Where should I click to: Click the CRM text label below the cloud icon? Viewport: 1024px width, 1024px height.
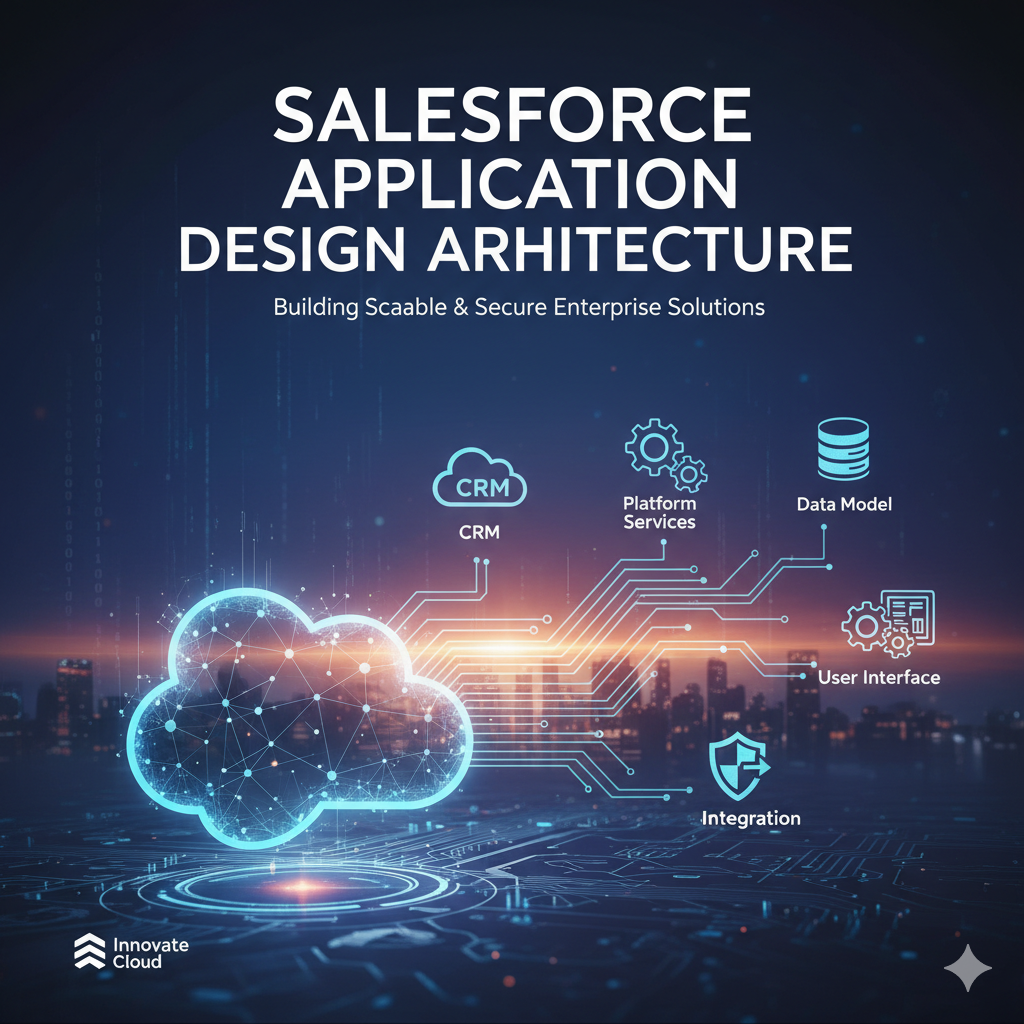tap(479, 533)
